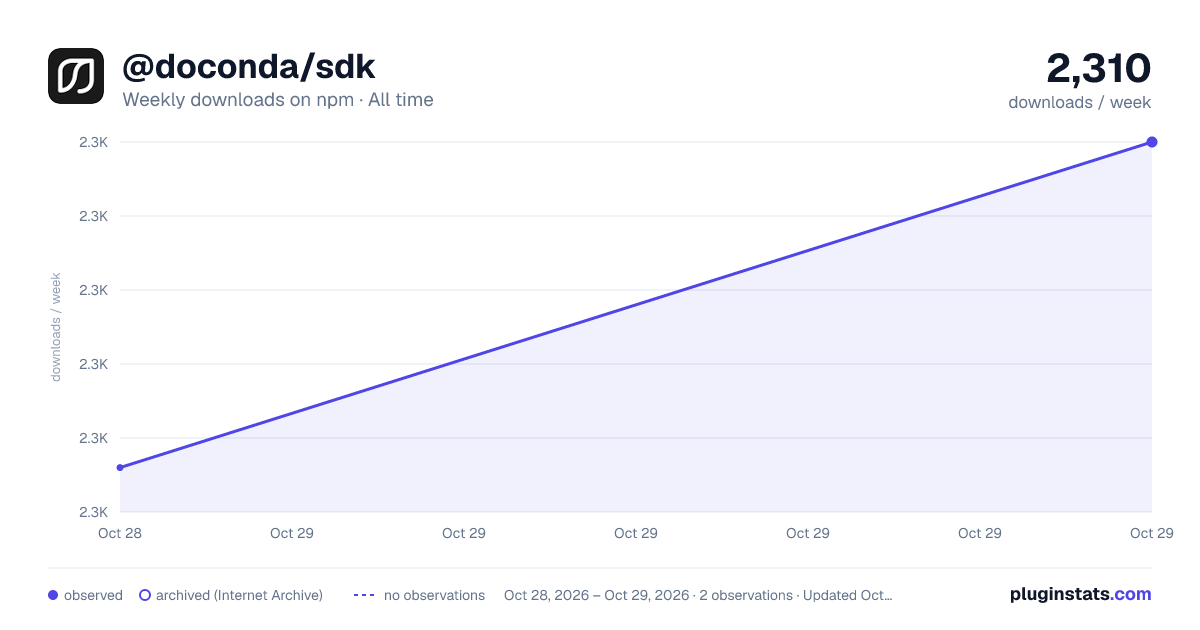Screen dimensions: 1200x630
Task: Select the final Oct 29 data point marker
Action: click(1152, 142)
